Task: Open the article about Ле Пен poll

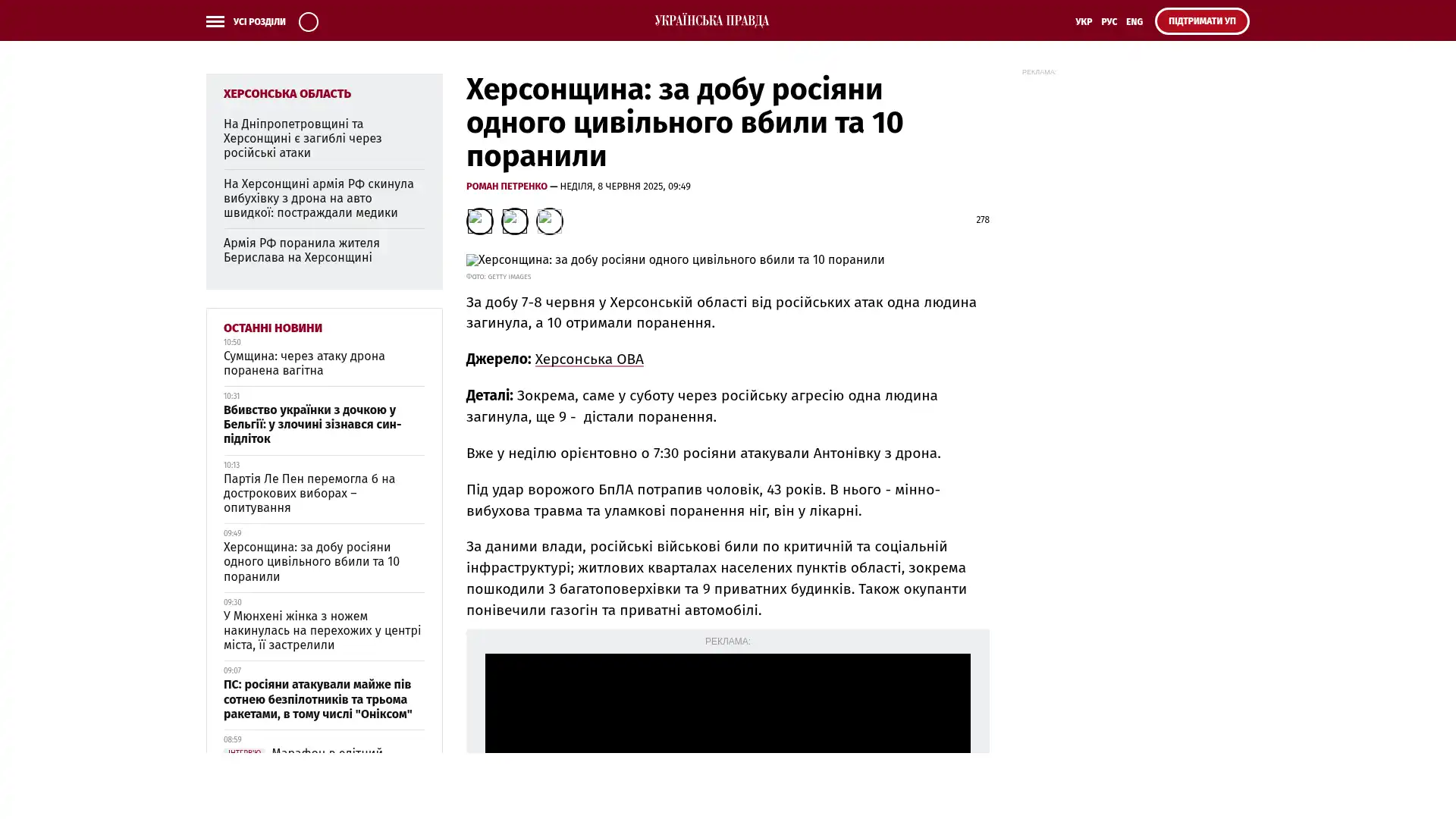Action: 309,493
